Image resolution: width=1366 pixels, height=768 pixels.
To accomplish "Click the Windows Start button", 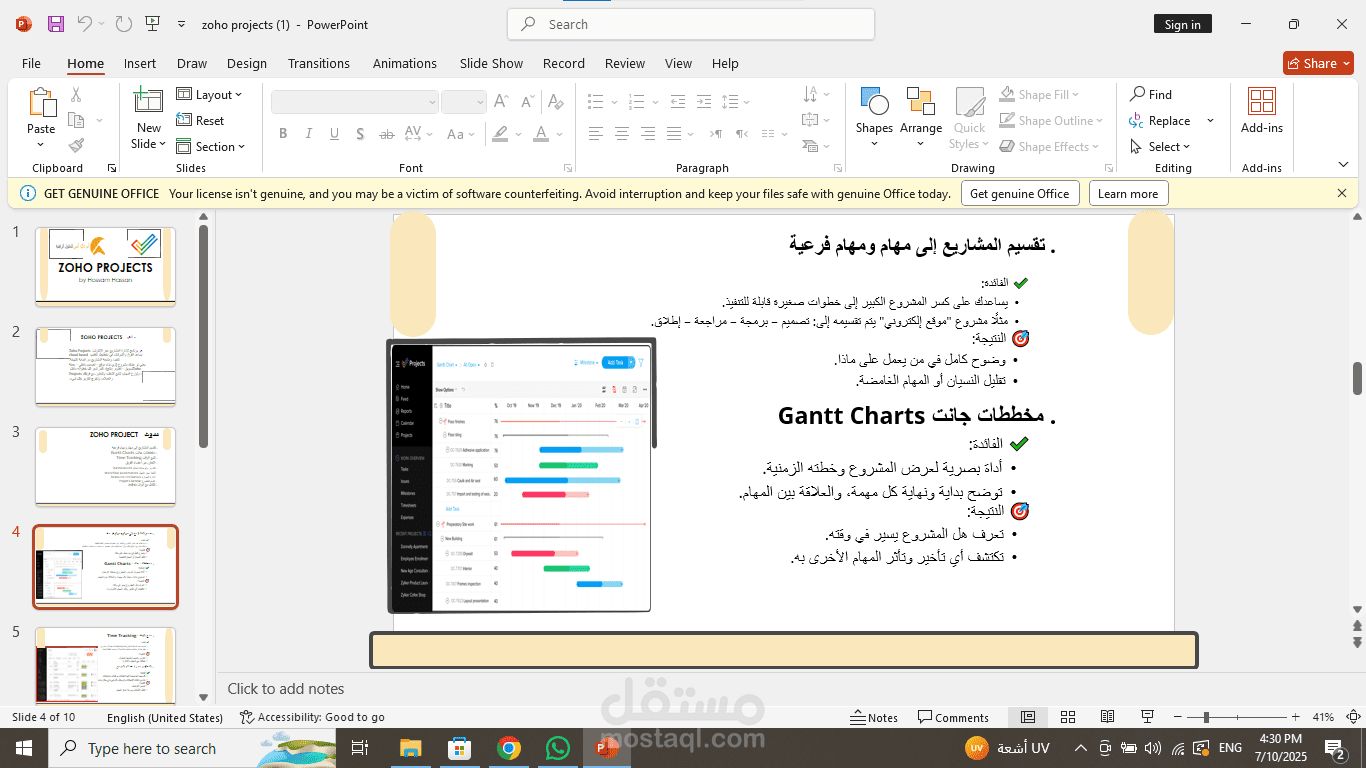I will click(24, 748).
